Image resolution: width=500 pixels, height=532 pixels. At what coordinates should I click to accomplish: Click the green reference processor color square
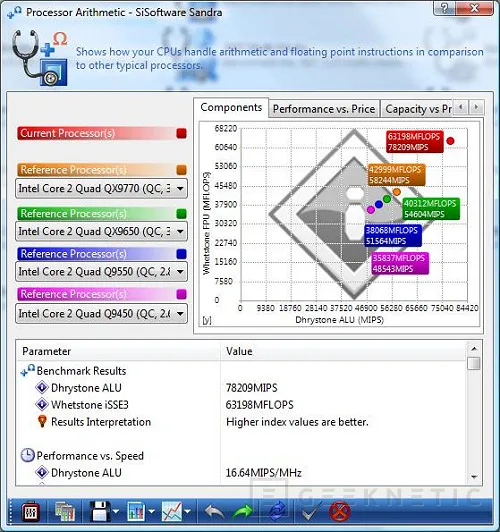[x=181, y=213]
